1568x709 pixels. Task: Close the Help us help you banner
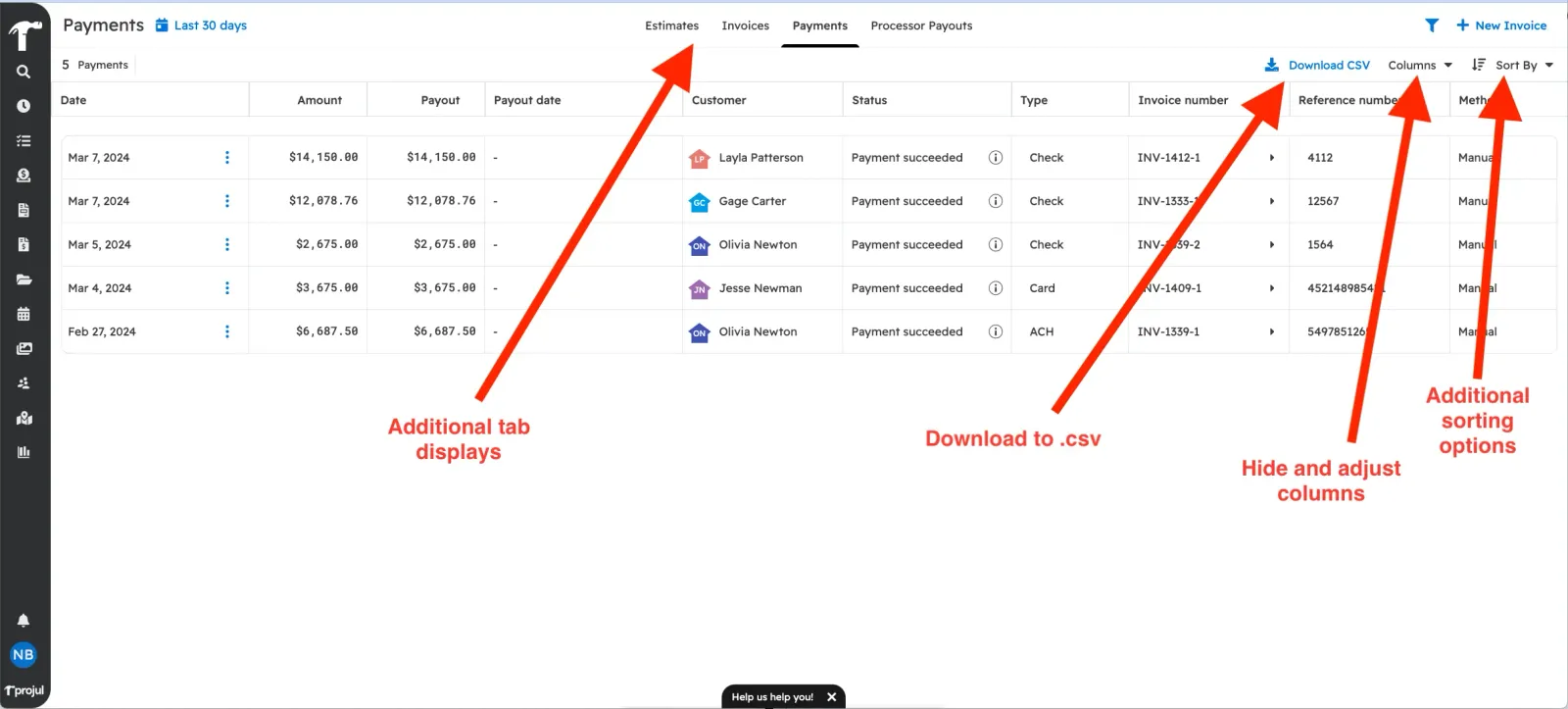[x=831, y=697]
